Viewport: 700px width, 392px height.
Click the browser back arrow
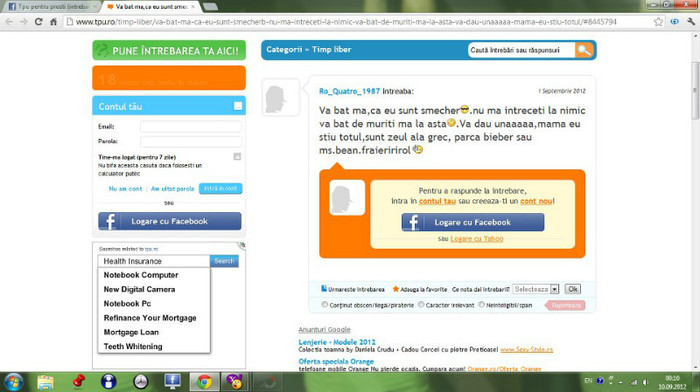coord(9,22)
